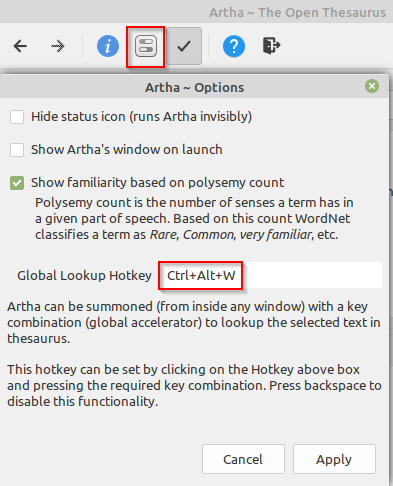Cancel the options changes
The image size is (393, 486).
[243, 459]
